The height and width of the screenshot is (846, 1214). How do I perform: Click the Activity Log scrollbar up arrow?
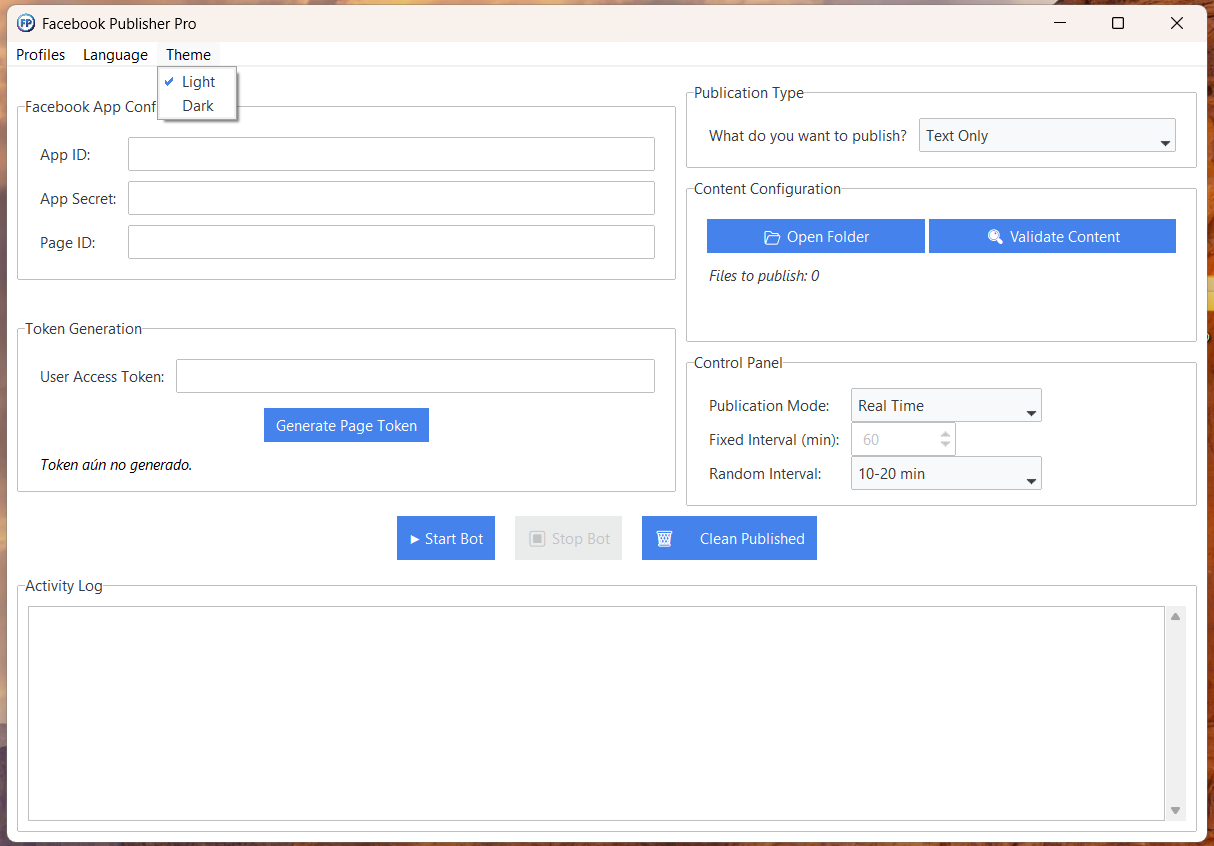tap(1176, 617)
